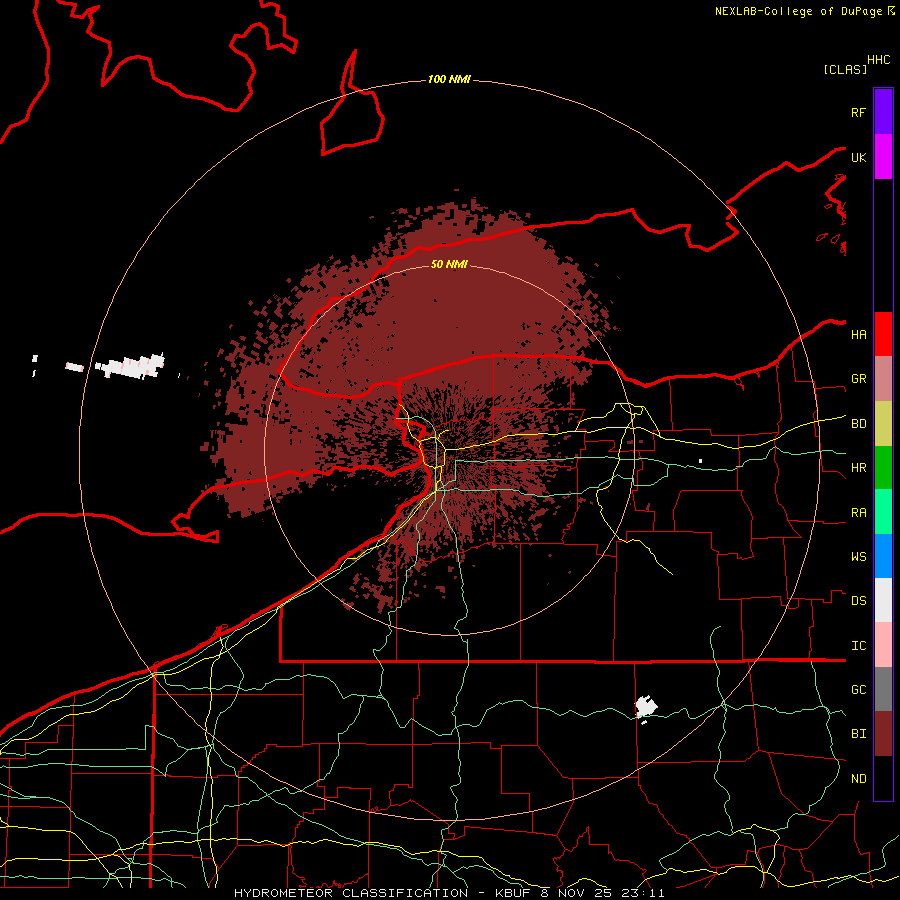Click the BD yellow legend swatch

point(883,424)
